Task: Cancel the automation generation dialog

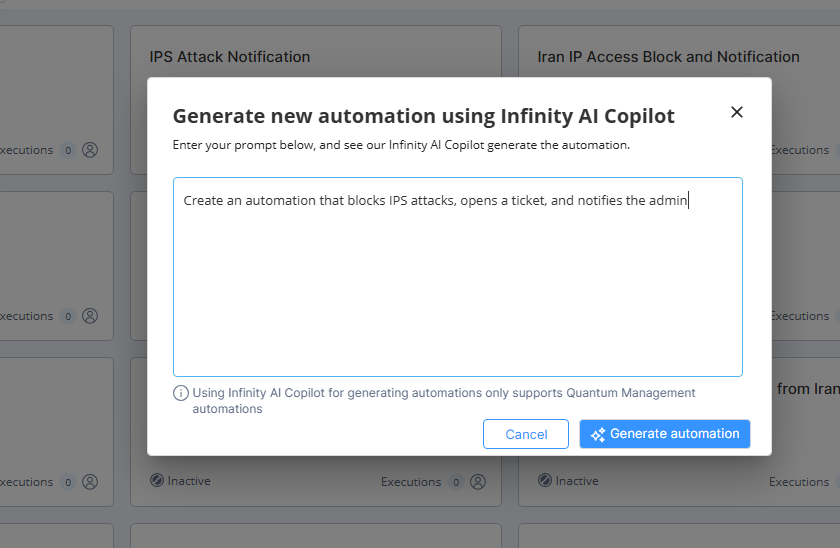Action: pos(526,434)
